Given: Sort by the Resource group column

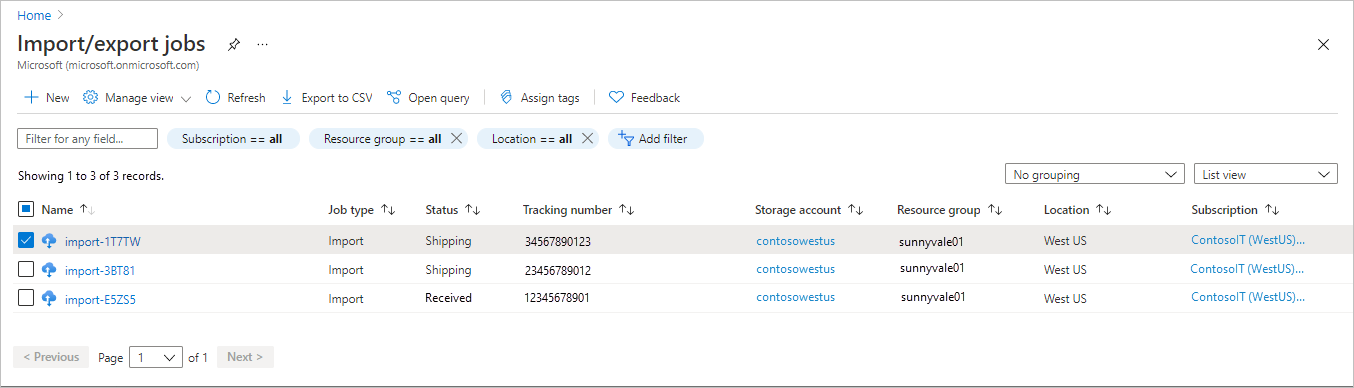Looking at the screenshot, I should pos(949,210).
